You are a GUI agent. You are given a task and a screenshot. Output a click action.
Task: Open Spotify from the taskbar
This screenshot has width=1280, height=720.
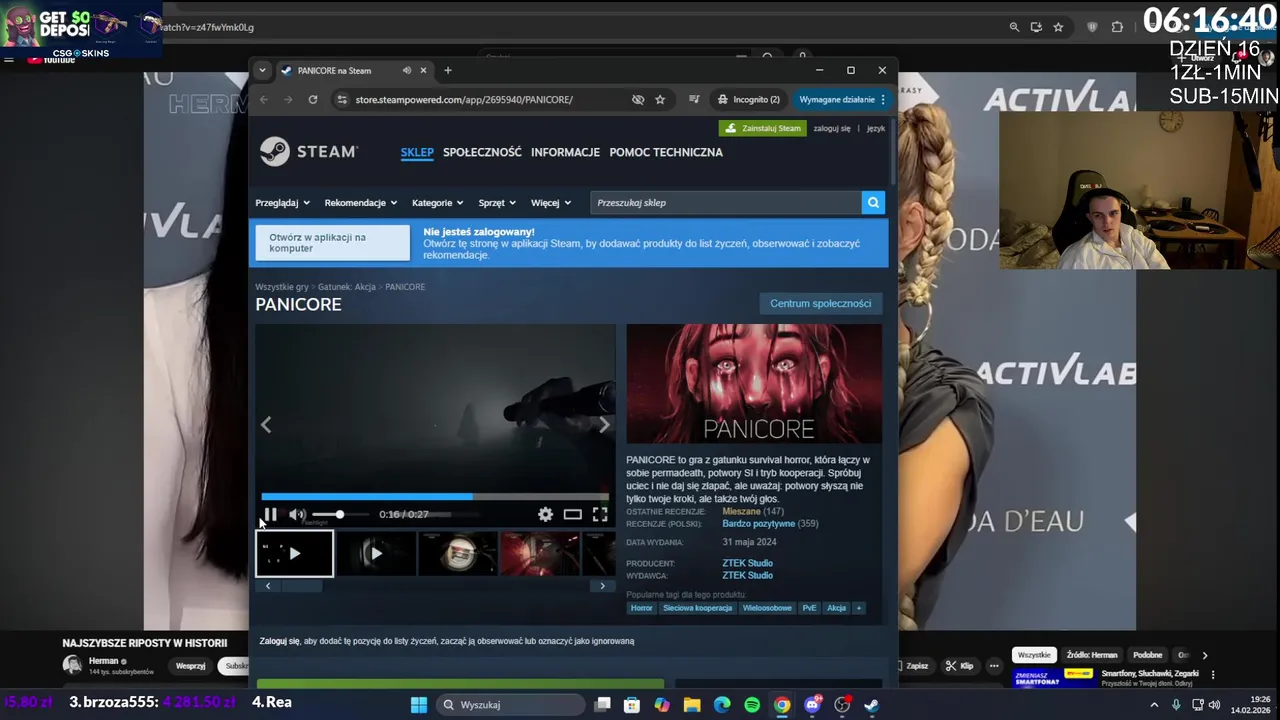[x=752, y=705]
